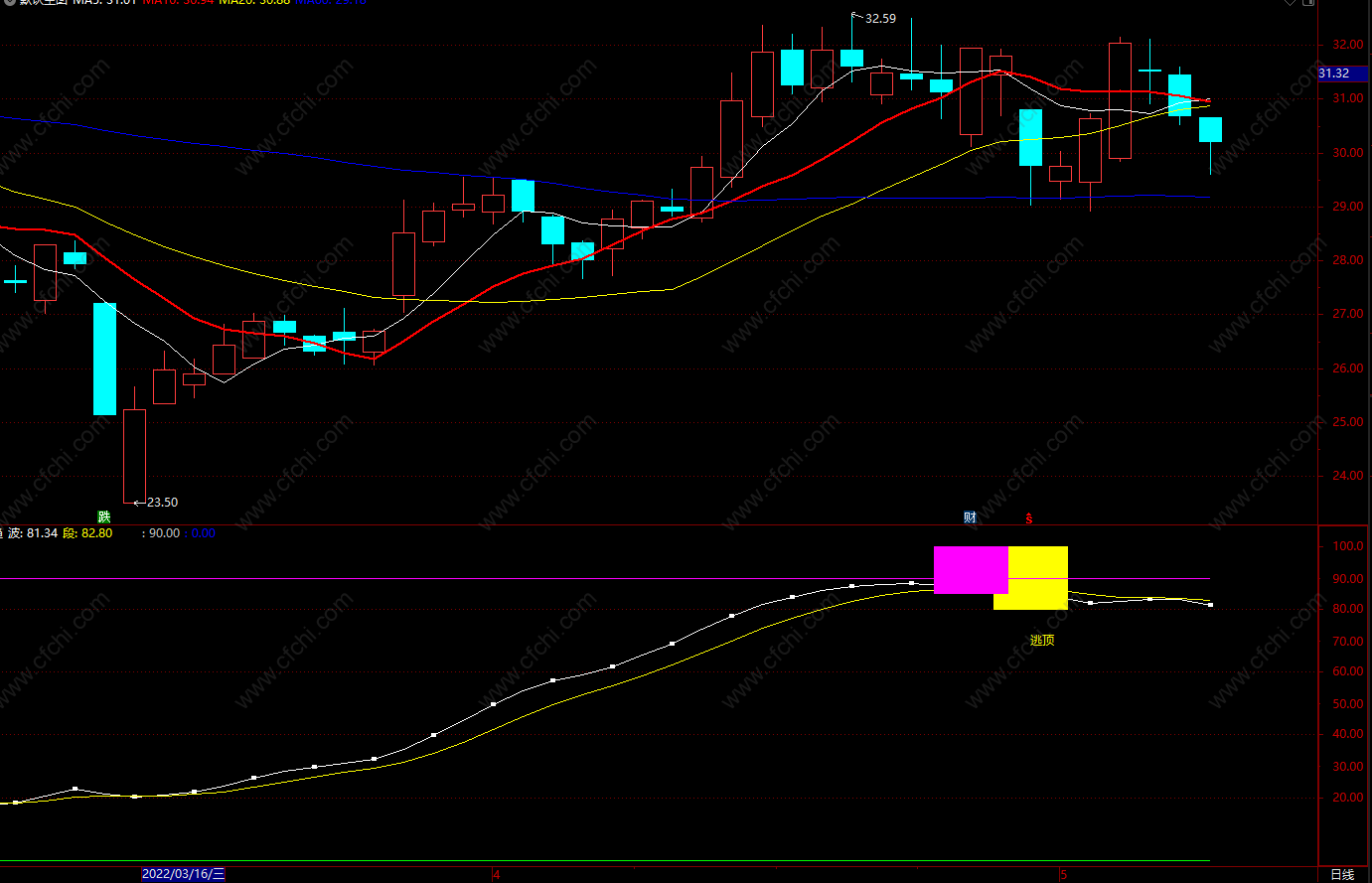The image size is (1372, 883).
Task: Click the magenta indicator block
Action: (x=971, y=570)
